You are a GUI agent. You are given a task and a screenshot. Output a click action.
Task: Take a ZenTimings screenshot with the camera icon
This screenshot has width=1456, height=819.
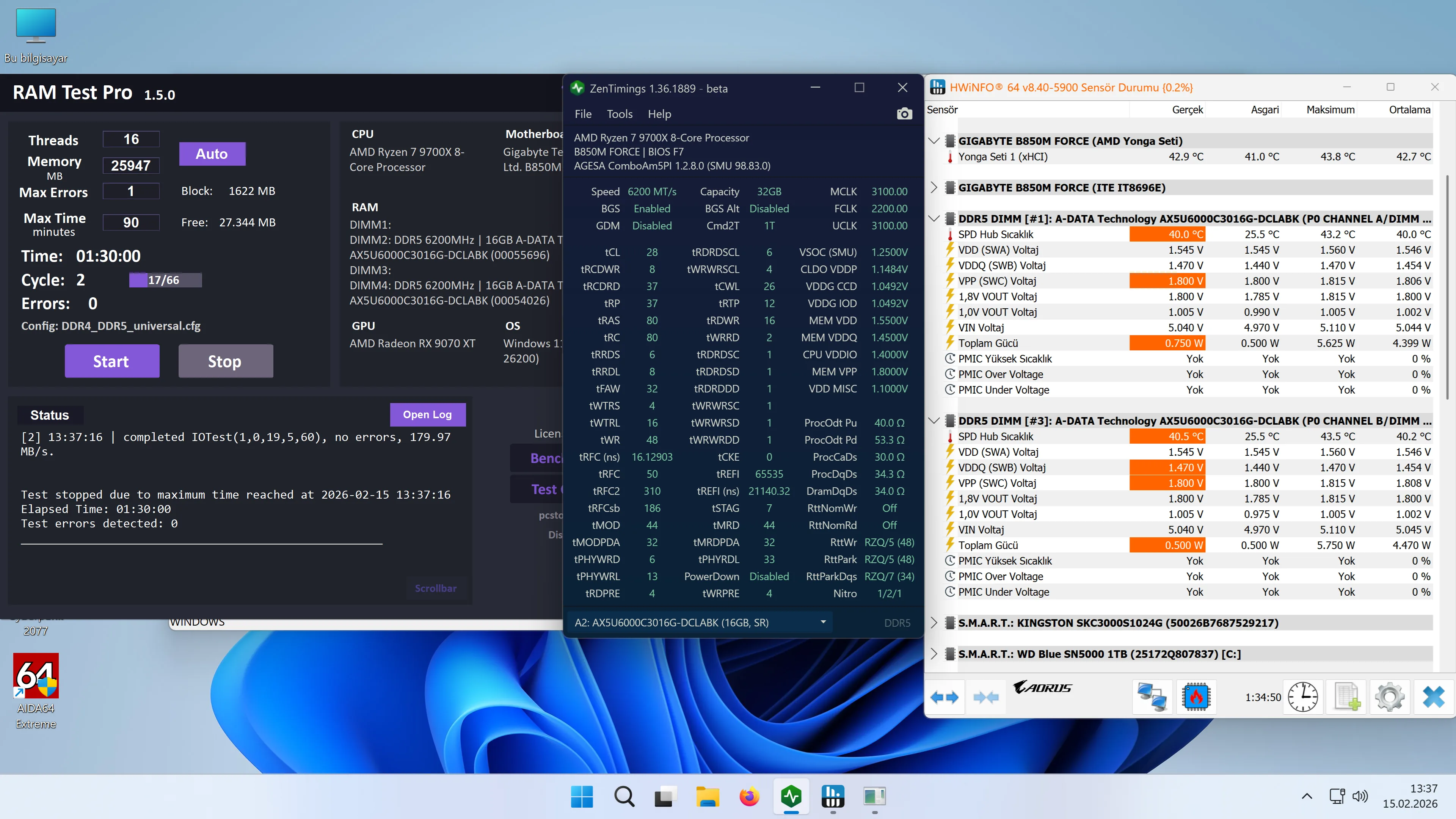coord(904,114)
